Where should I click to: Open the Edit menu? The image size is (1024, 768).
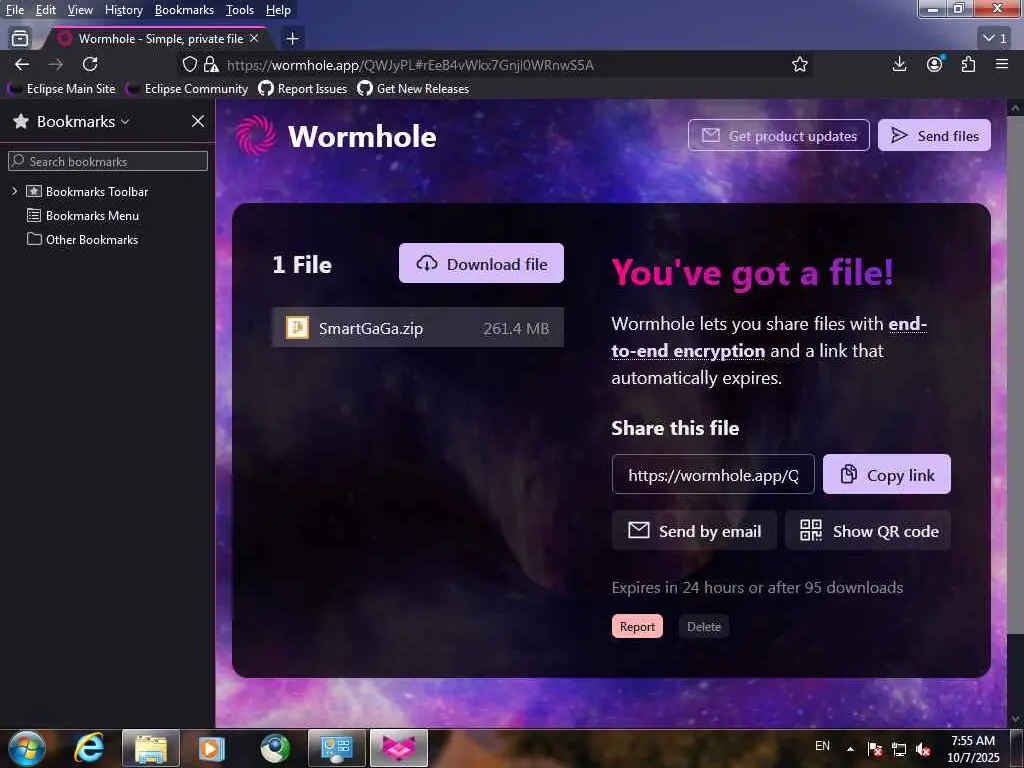coord(45,10)
